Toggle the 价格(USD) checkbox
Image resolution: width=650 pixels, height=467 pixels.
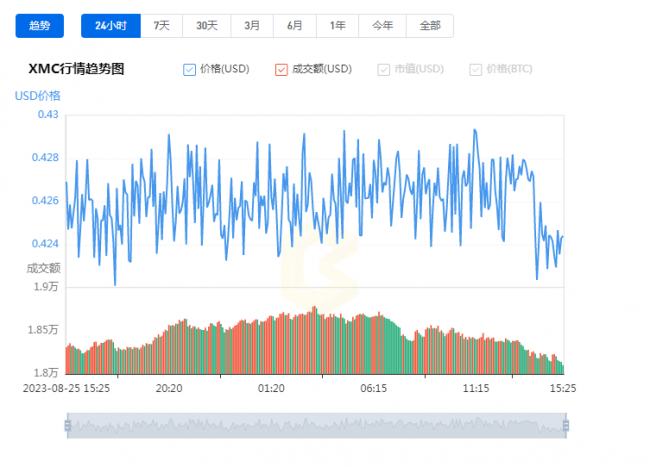(x=189, y=70)
